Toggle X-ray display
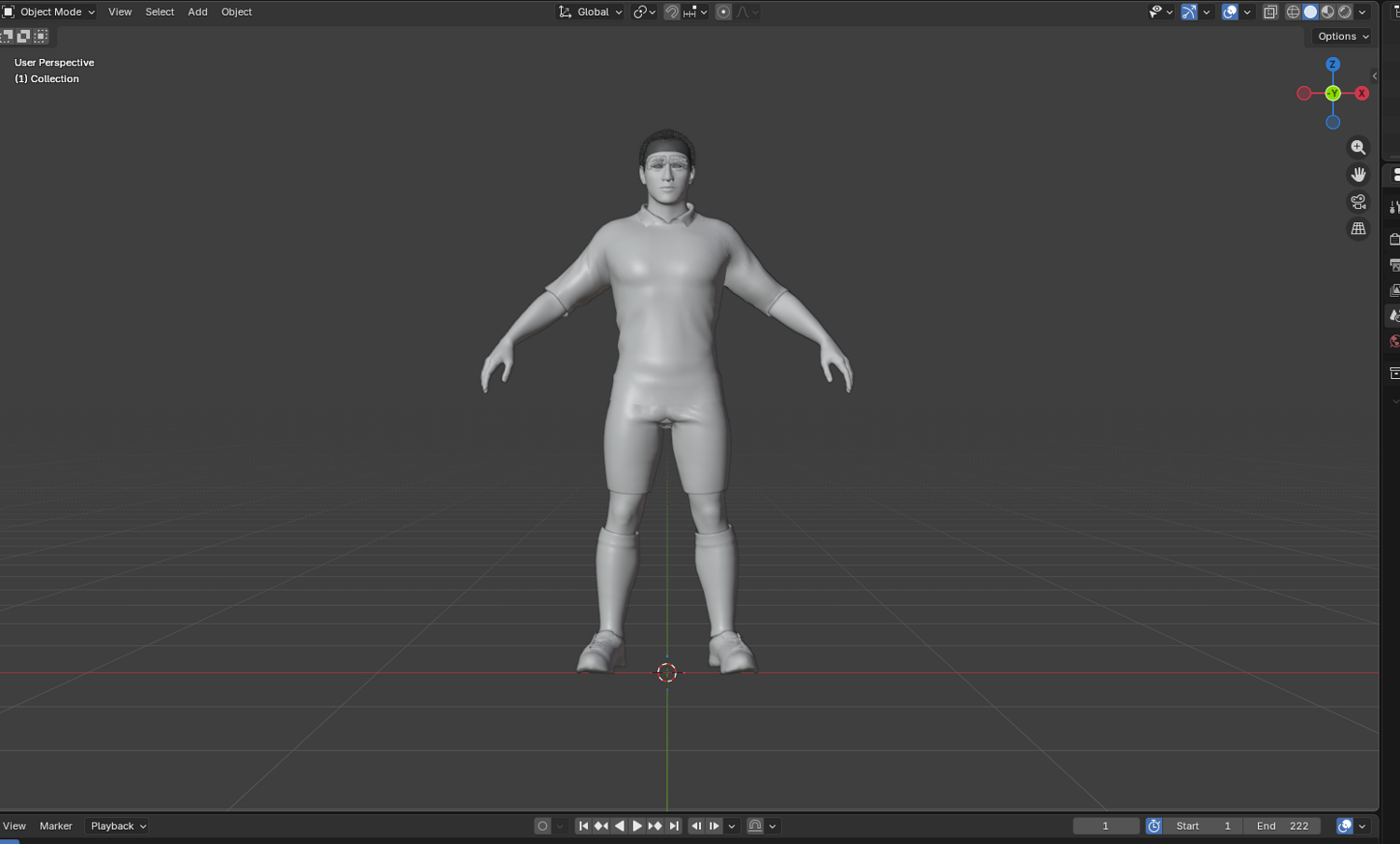This screenshot has width=1400, height=844. click(1270, 12)
